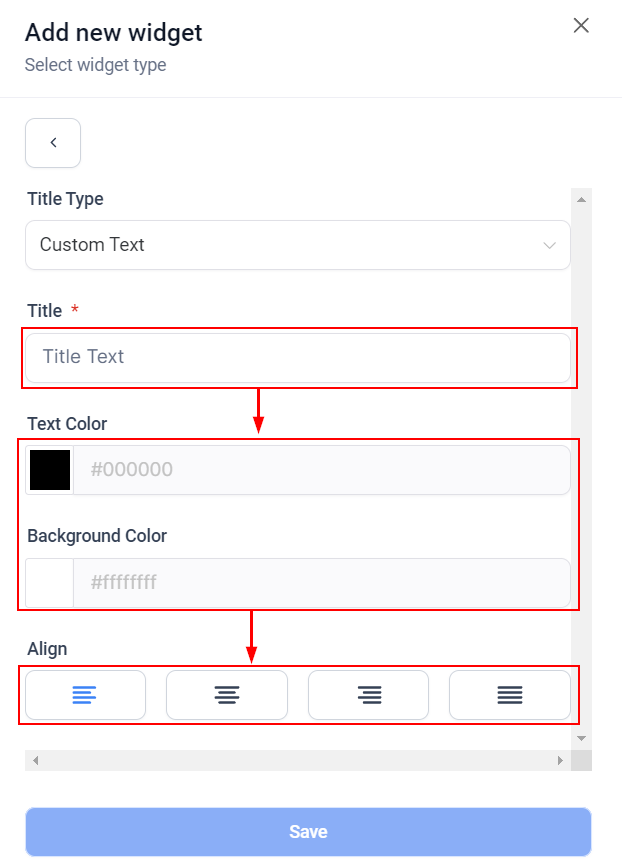Select center align option

(227, 695)
